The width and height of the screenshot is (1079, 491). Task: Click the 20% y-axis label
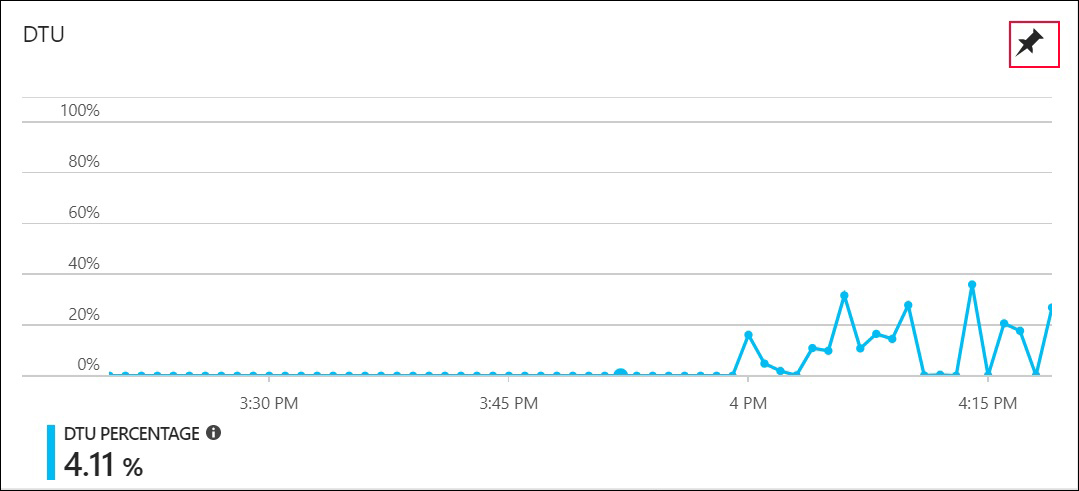(x=84, y=314)
